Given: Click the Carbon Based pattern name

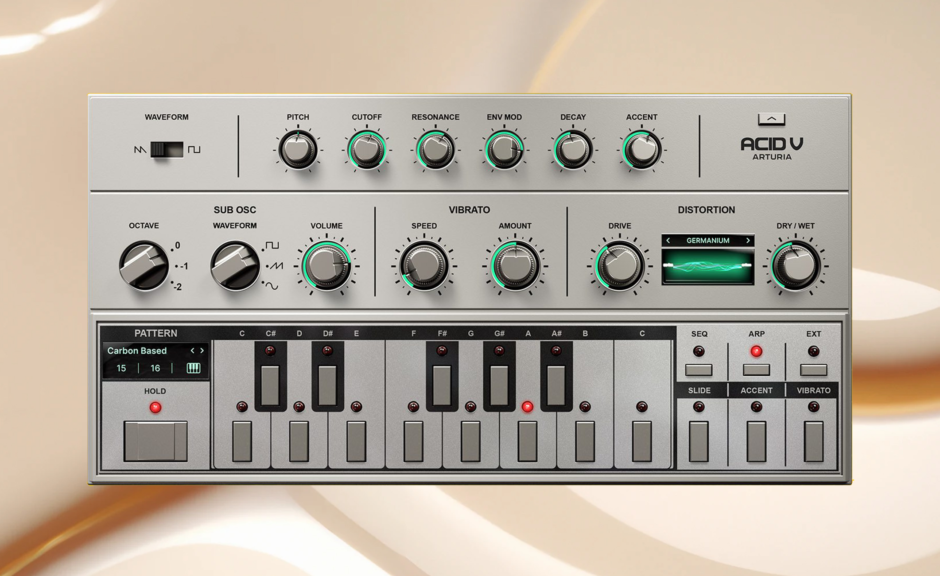Looking at the screenshot, I should [137, 350].
